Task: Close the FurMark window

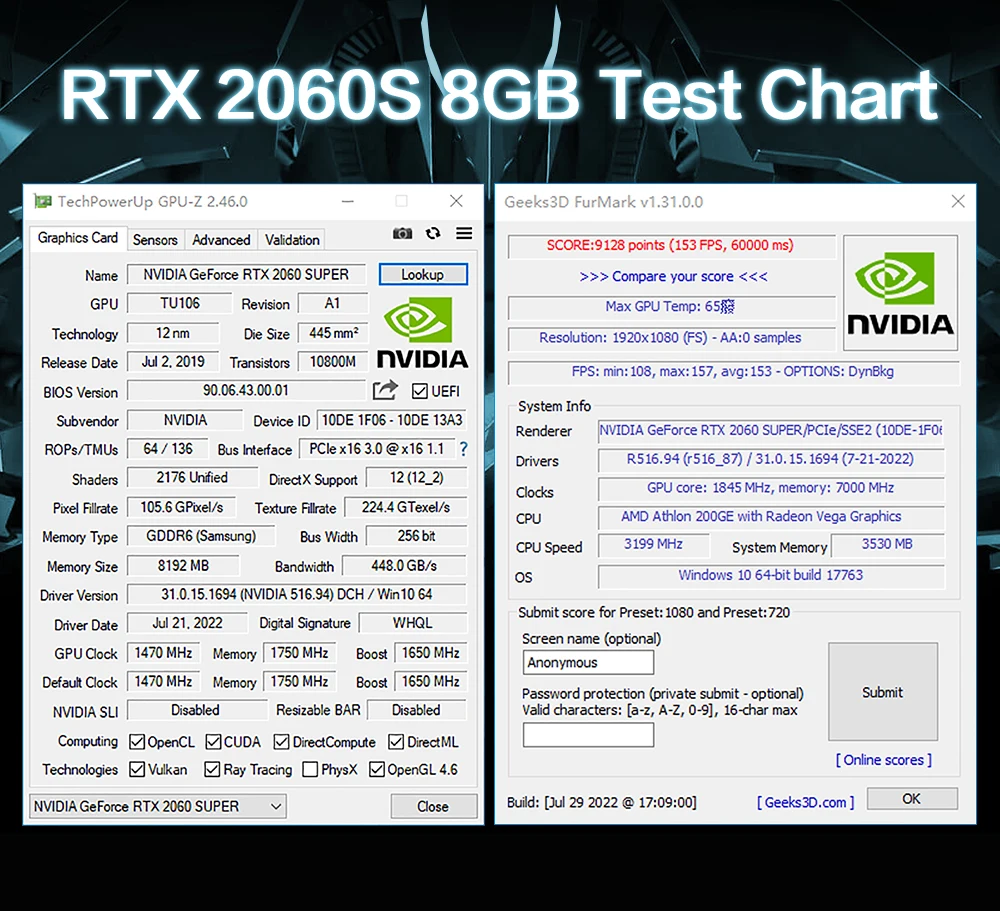Action: coord(957,202)
